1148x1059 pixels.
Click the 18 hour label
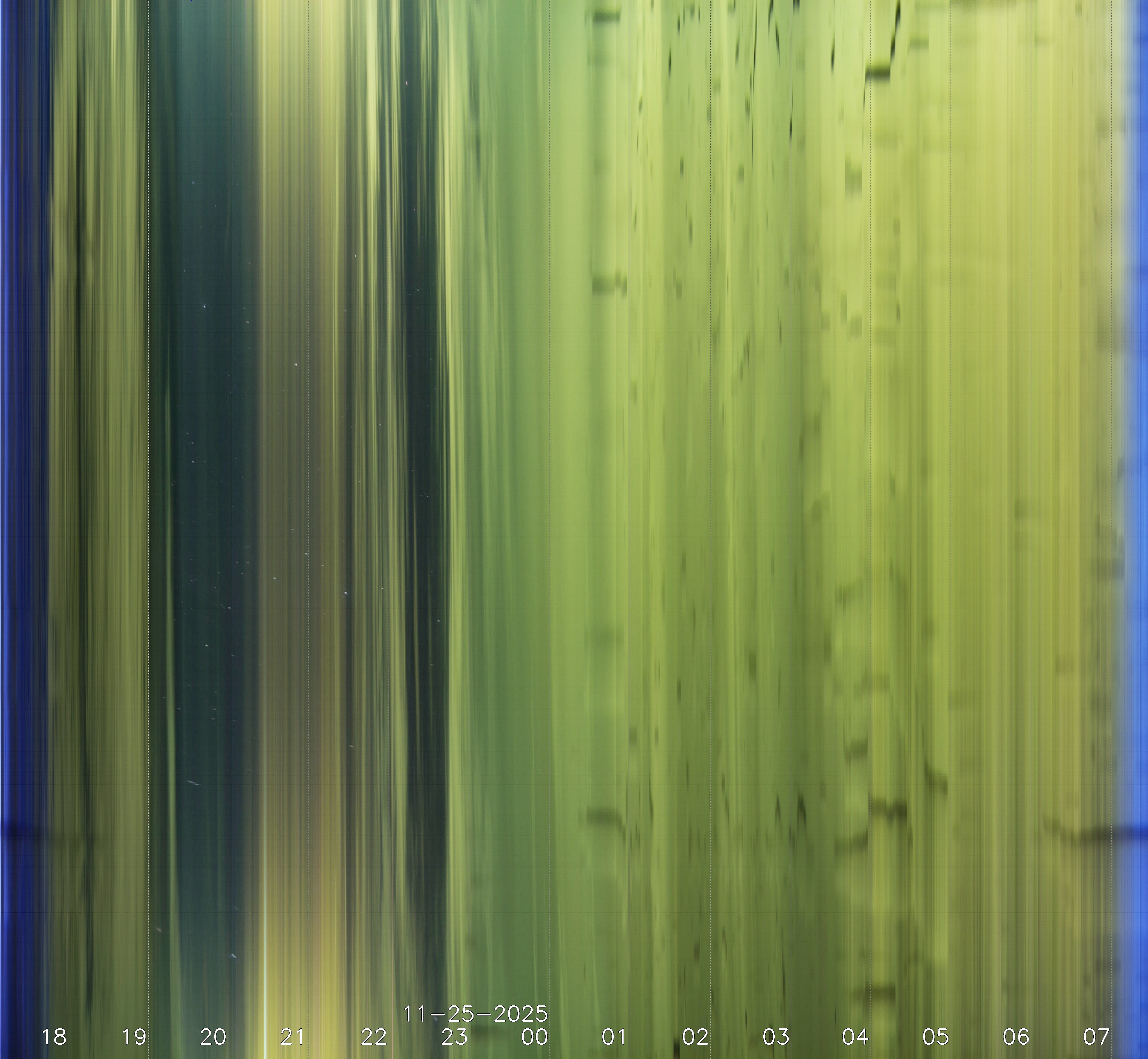(54, 1037)
